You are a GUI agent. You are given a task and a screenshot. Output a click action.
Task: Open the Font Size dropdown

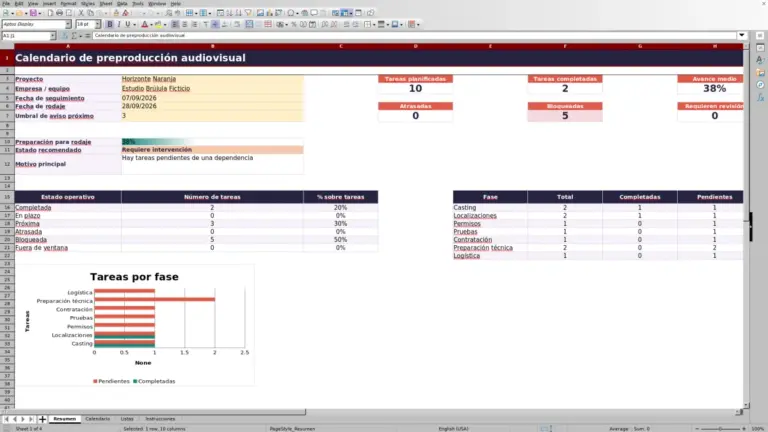(x=97, y=24)
